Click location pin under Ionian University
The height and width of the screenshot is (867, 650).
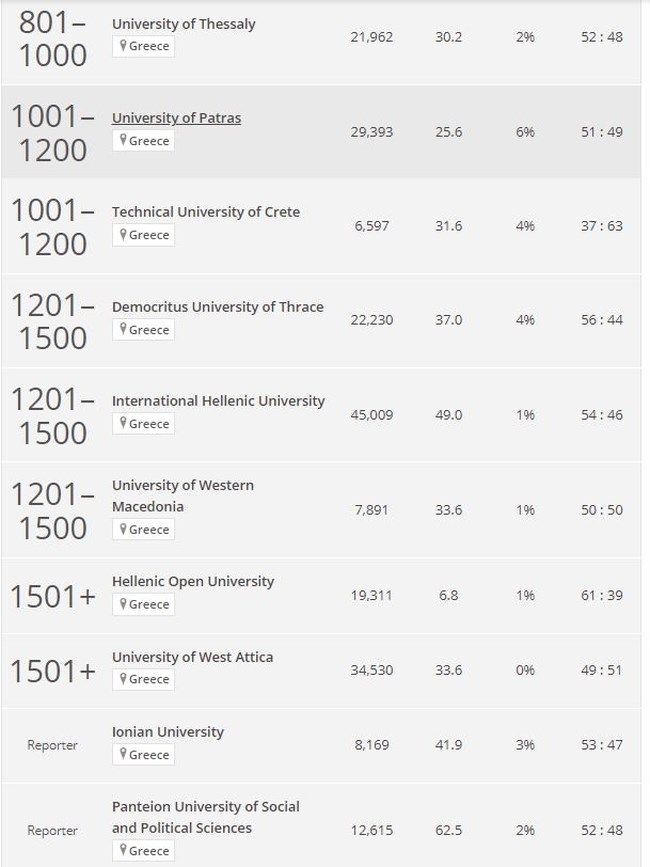click(123, 754)
